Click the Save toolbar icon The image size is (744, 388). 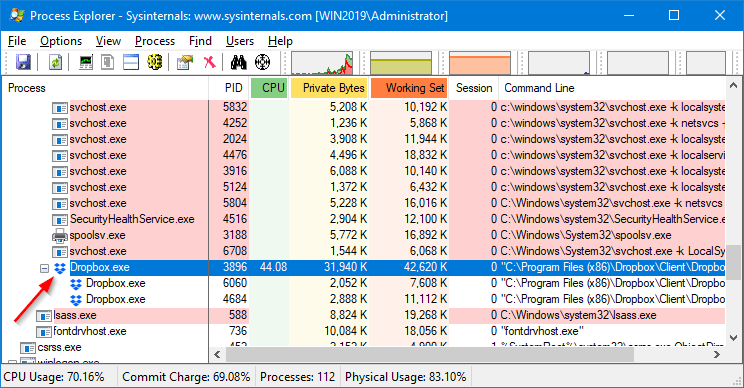[x=23, y=62]
